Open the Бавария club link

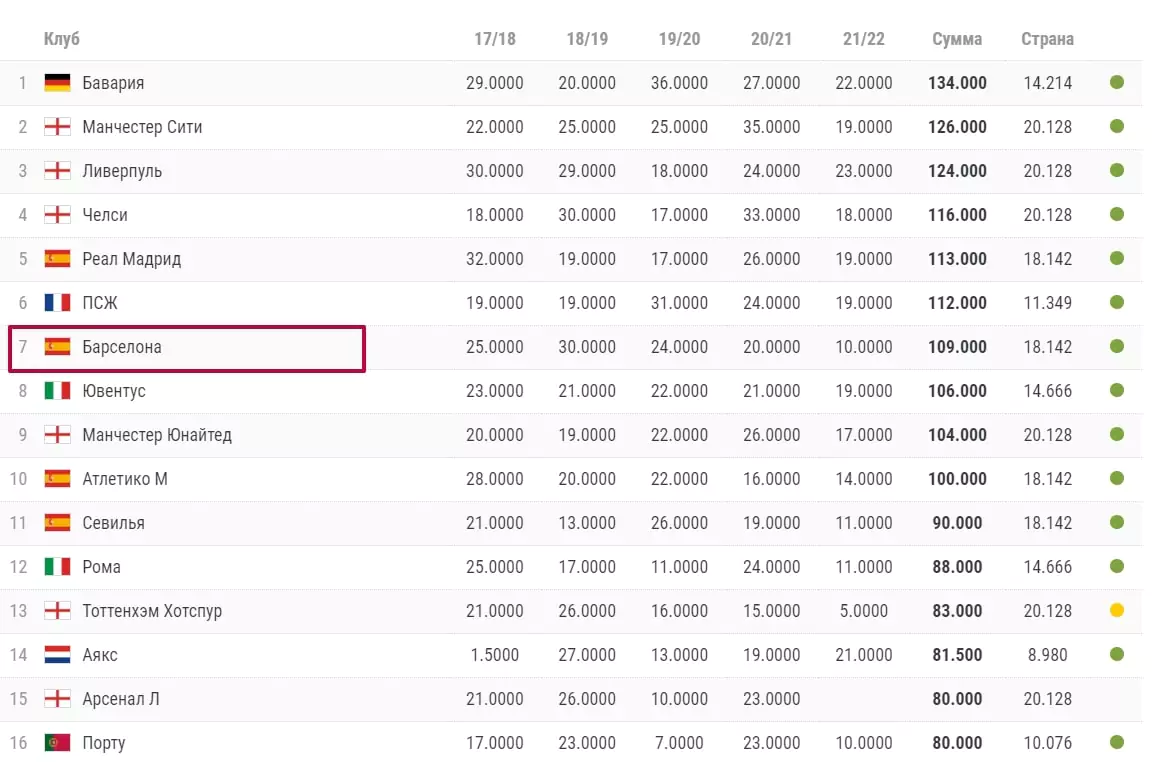point(113,82)
